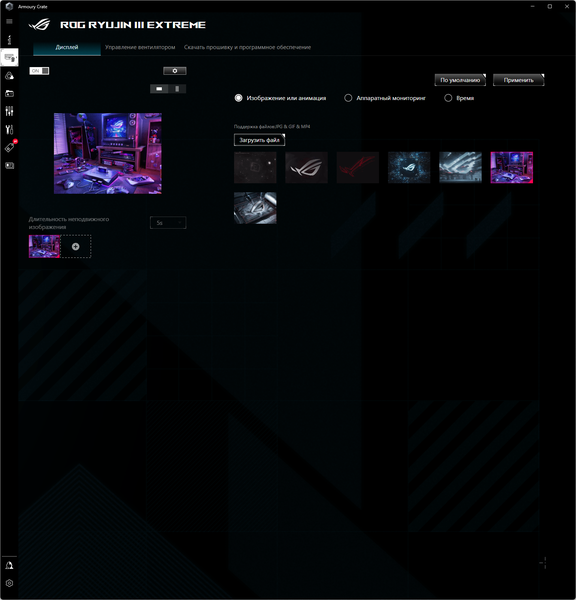576x600 pixels.
Task: Click the Загрузить файл button
Action: pos(259,140)
